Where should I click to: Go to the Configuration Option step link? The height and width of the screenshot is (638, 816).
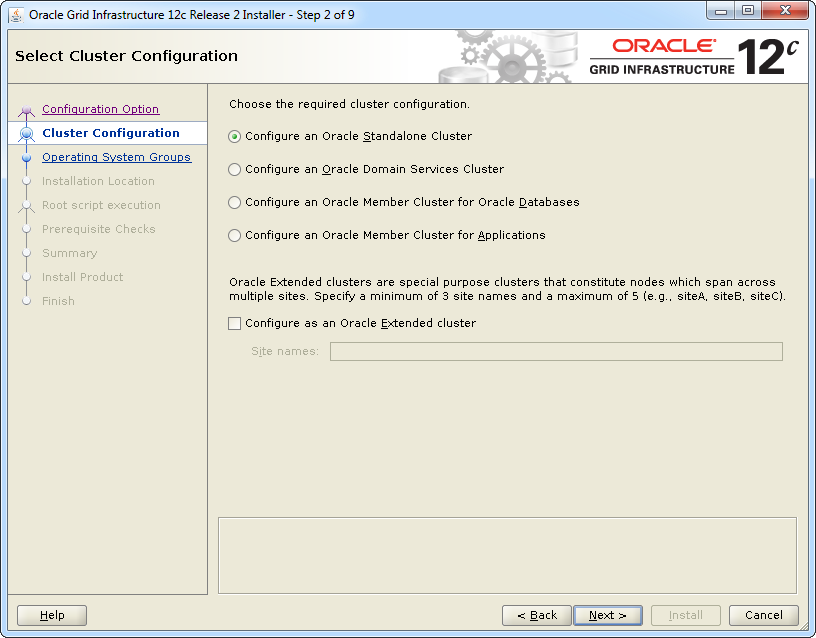pyautogui.click(x=100, y=110)
